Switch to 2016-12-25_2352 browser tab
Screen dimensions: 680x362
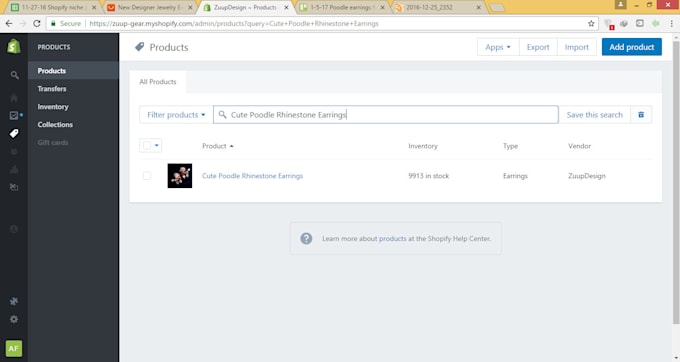click(438, 7)
